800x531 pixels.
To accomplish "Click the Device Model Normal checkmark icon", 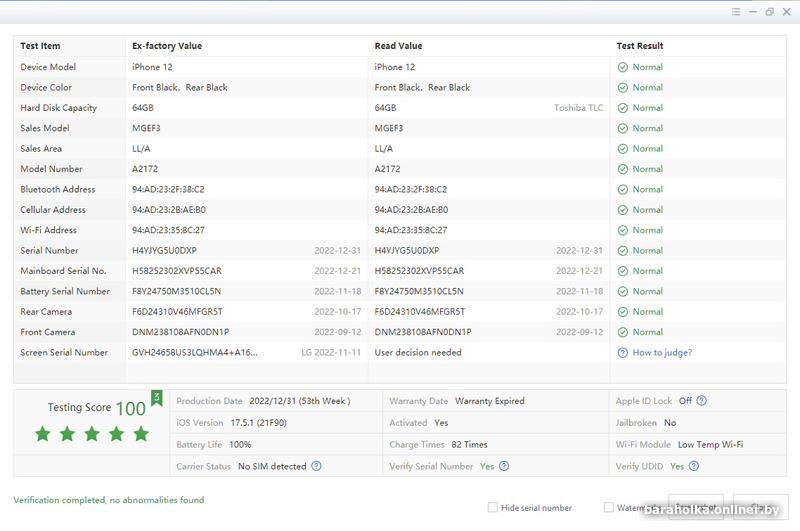I will [x=623, y=67].
